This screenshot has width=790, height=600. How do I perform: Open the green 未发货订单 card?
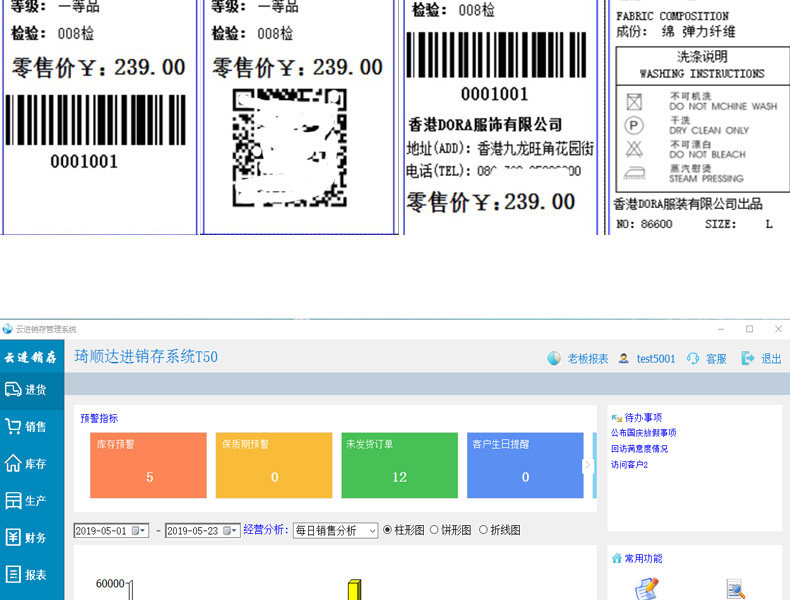(x=400, y=465)
